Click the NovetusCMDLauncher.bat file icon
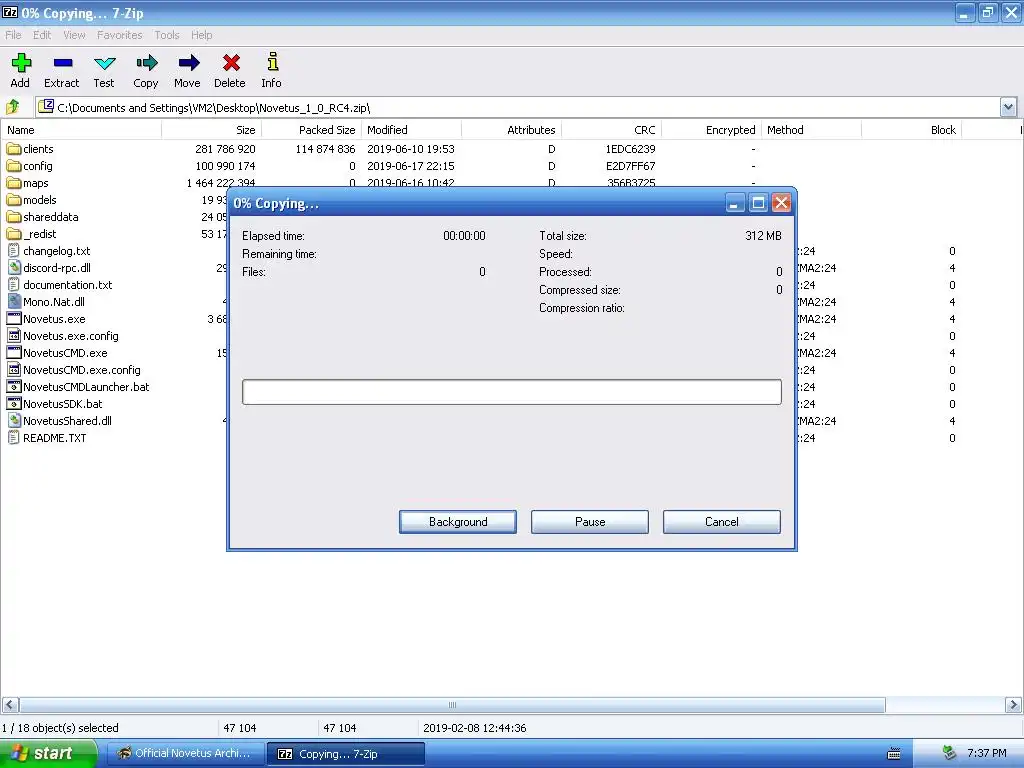The width and height of the screenshot is (1024, 768). click(x=14, y=387)
